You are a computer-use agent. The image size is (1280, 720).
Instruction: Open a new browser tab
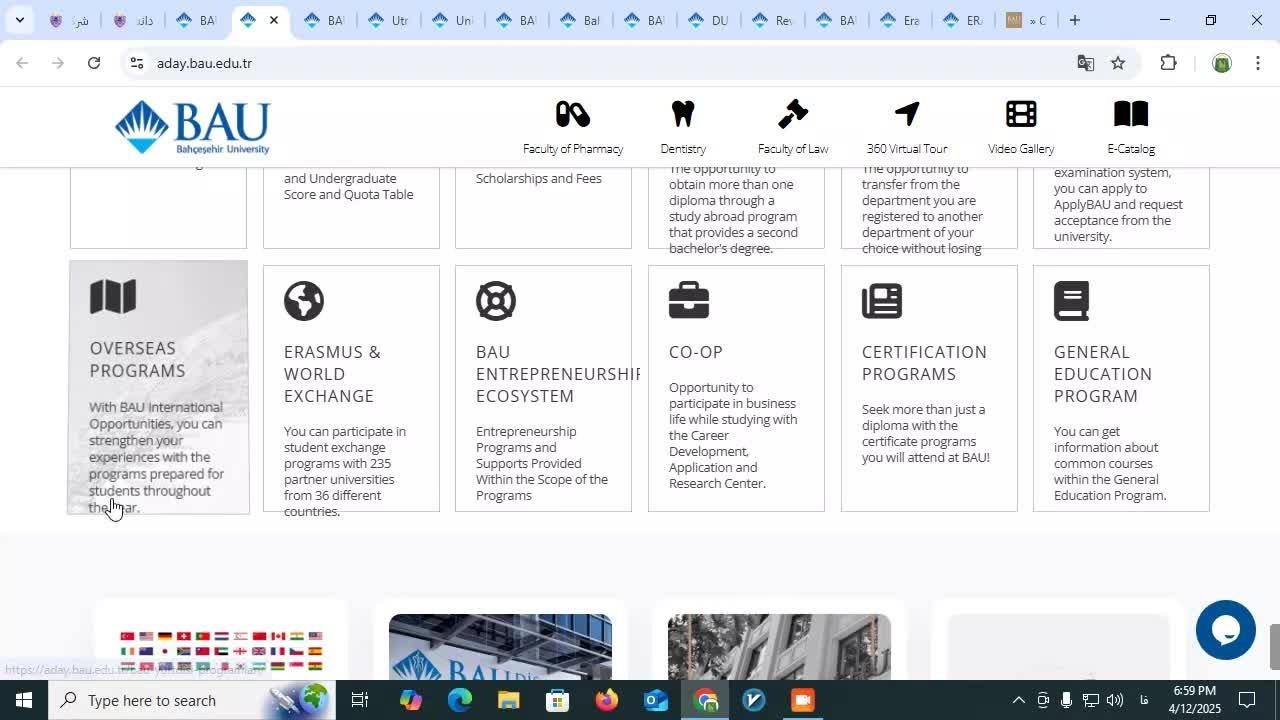[x=1074, y=20]
